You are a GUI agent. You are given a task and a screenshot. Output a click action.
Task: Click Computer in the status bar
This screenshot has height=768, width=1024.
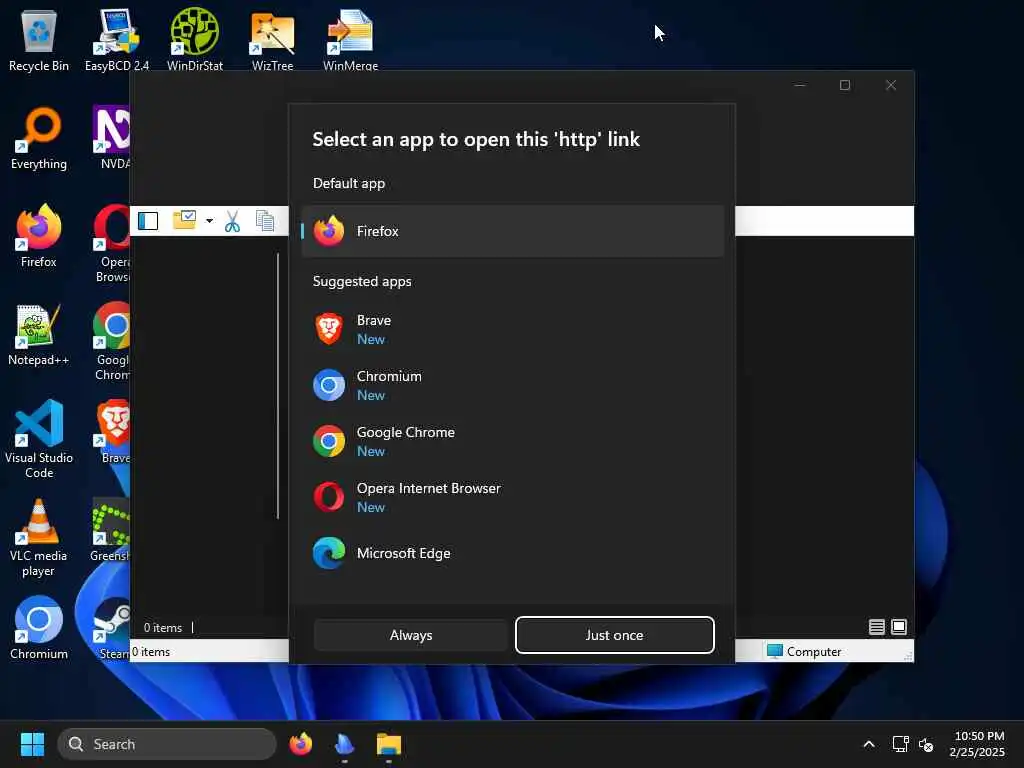pos(805,652)
